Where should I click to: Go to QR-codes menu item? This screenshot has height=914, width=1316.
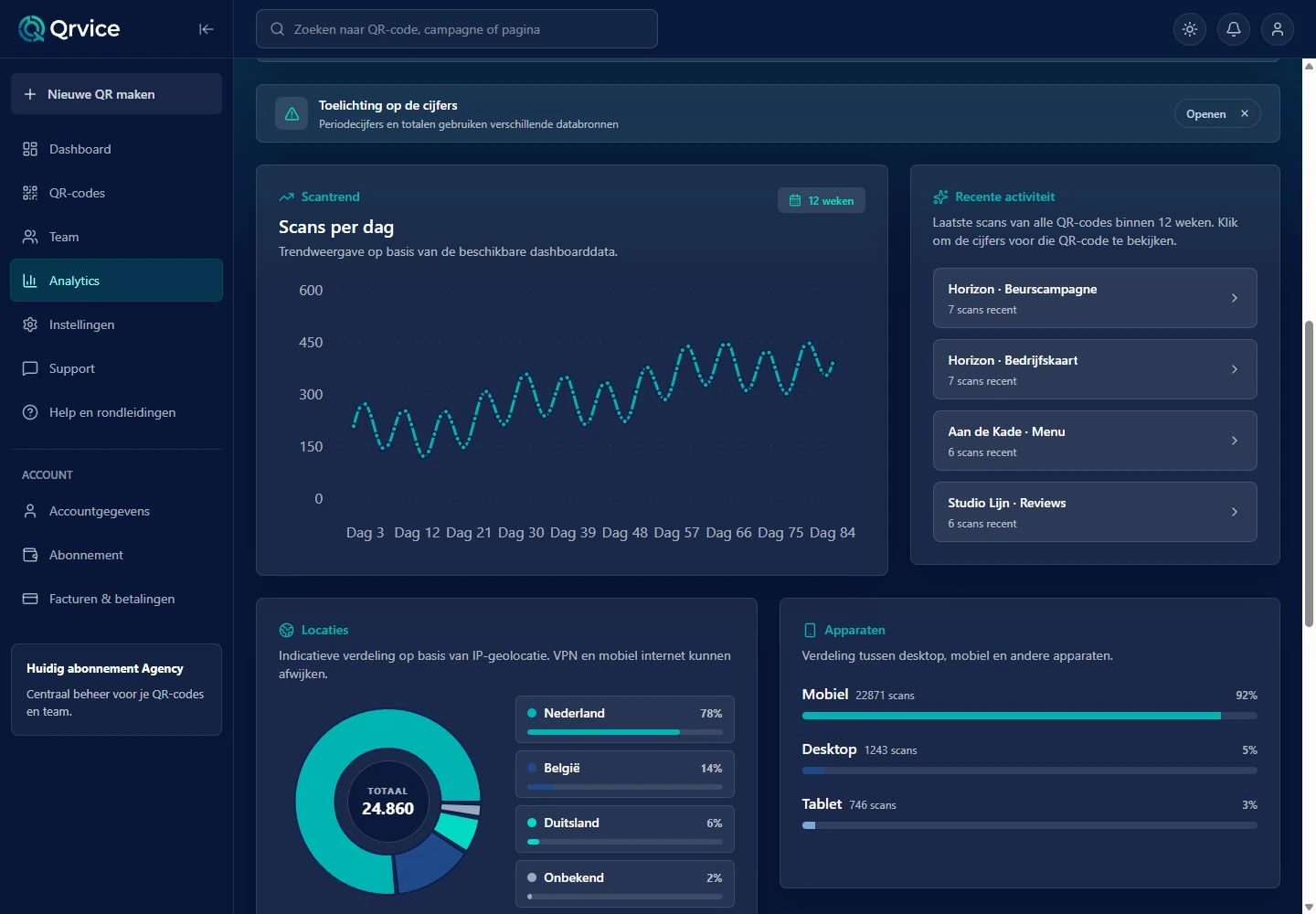[x=116, y=193]
